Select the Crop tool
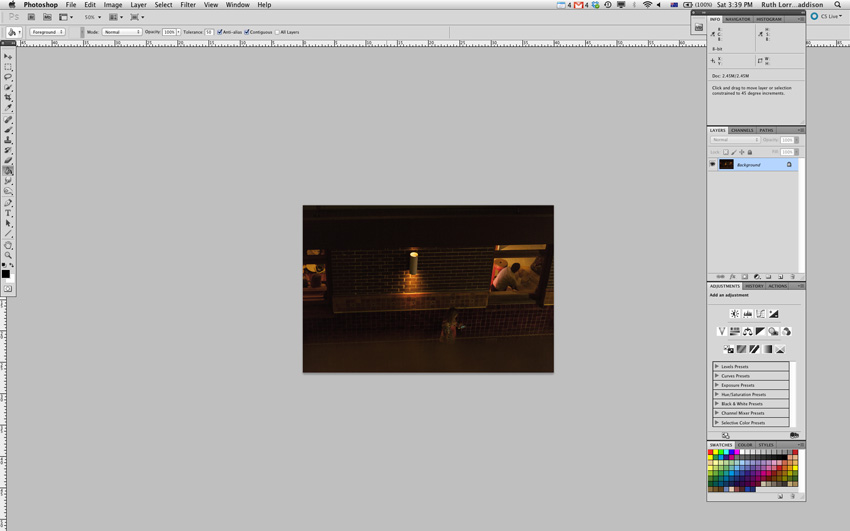 8,98
